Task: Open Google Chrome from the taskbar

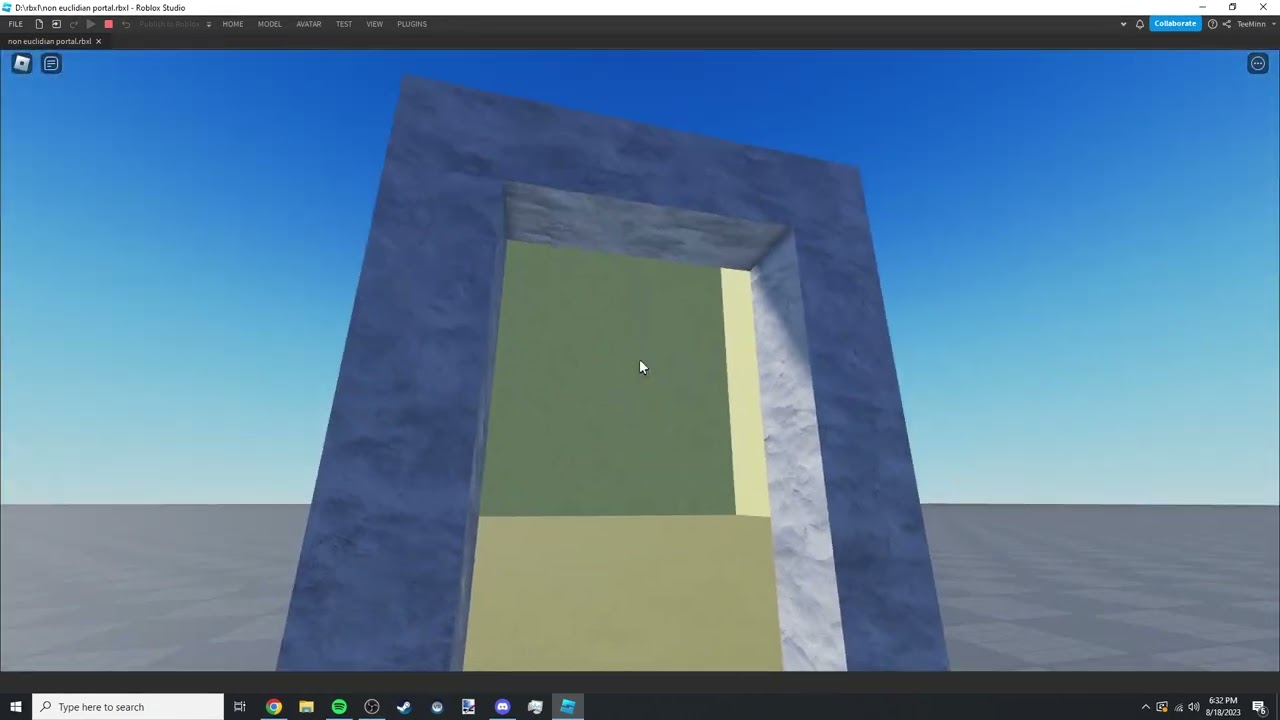Action: [x=273, y=707]
